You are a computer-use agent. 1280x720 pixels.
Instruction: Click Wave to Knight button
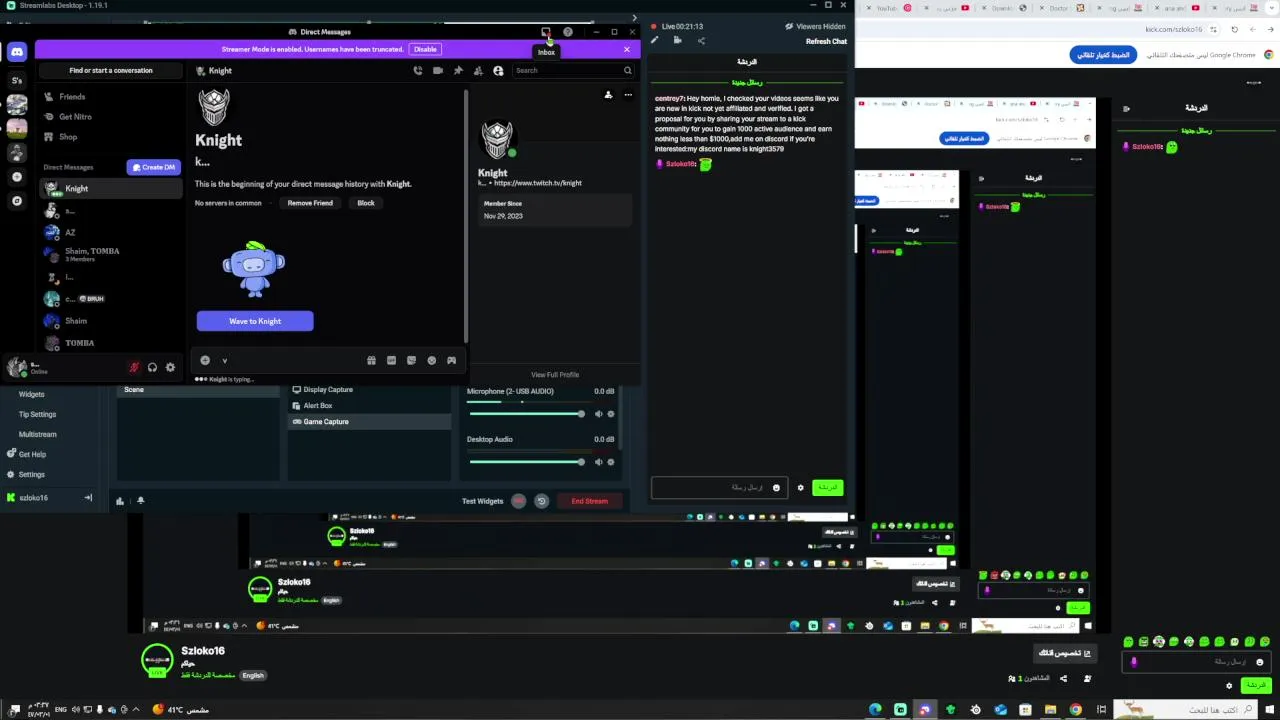(x=255, y=321)
